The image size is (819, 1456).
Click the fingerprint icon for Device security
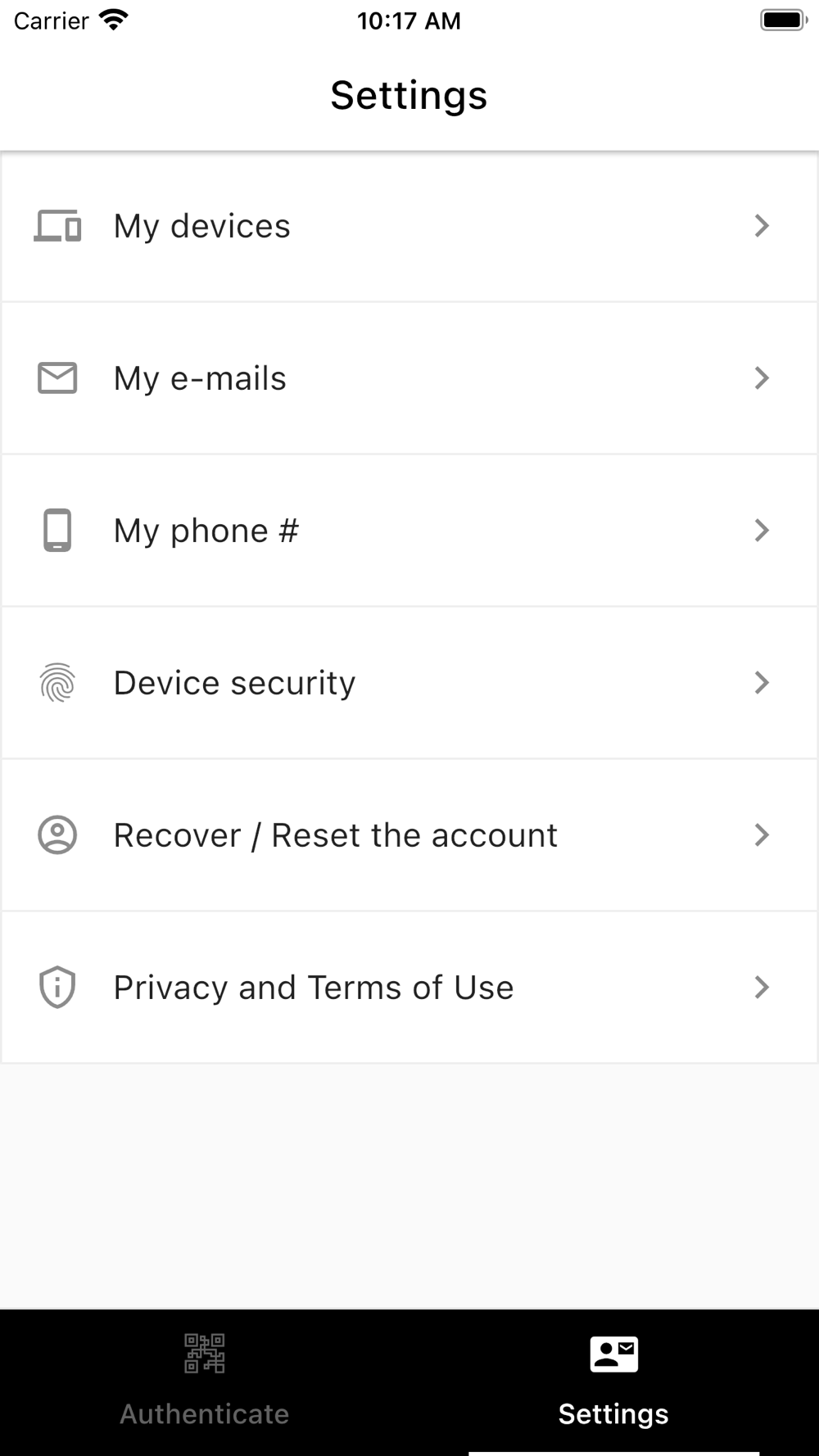point(57,683)
